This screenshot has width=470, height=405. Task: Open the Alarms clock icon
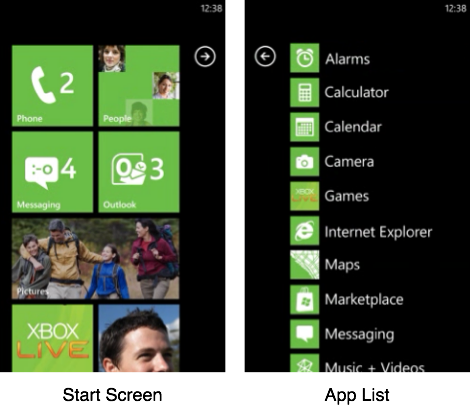304,58
